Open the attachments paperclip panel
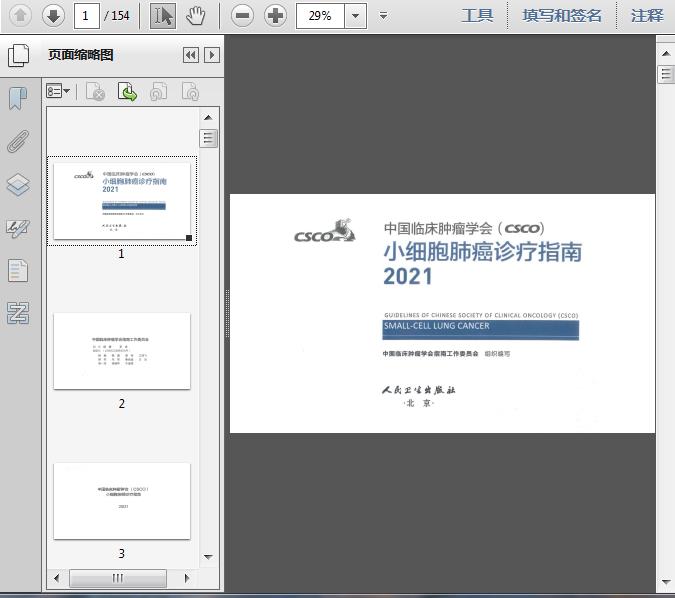 (18, 142)
